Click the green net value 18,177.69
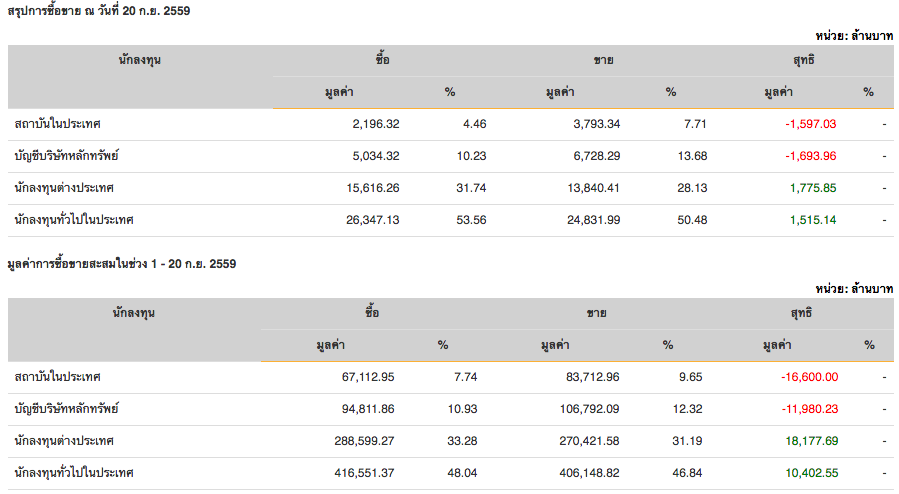The height and width of the screenshot is (494, 899). point(811,441)
